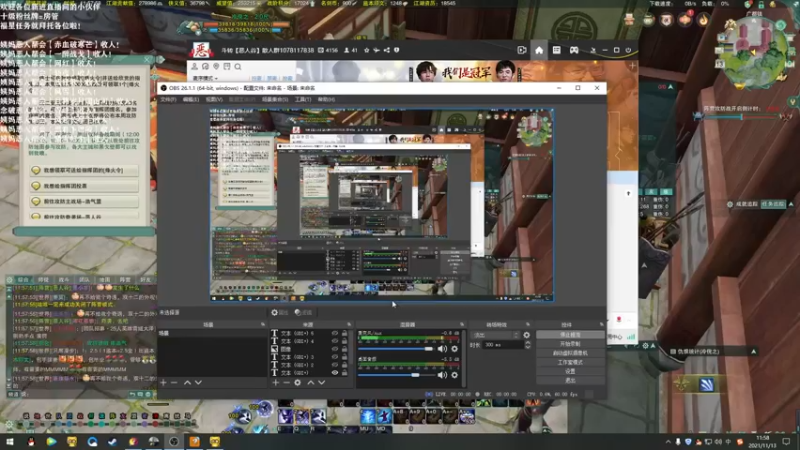Mute the microphone channel speaker icon
800x450 pixels.
(442, 349)
